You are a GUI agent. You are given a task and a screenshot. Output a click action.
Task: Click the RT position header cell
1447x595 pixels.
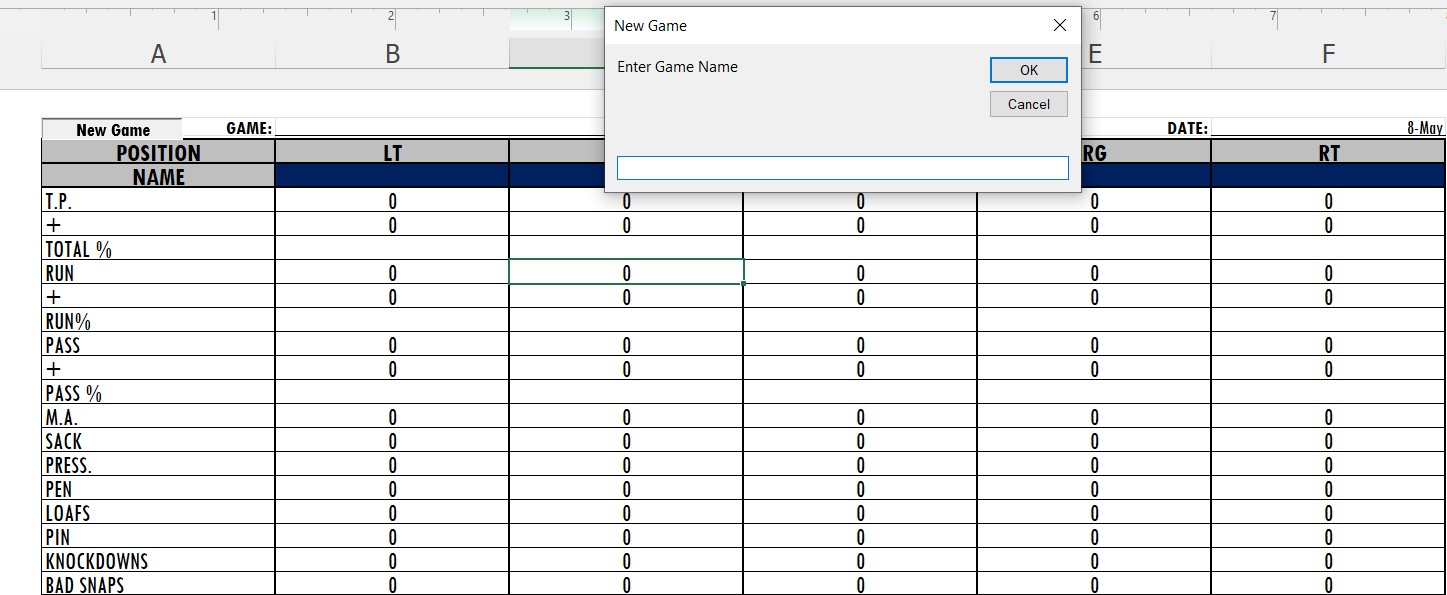pyautogui.click(x=1328, y=152)
